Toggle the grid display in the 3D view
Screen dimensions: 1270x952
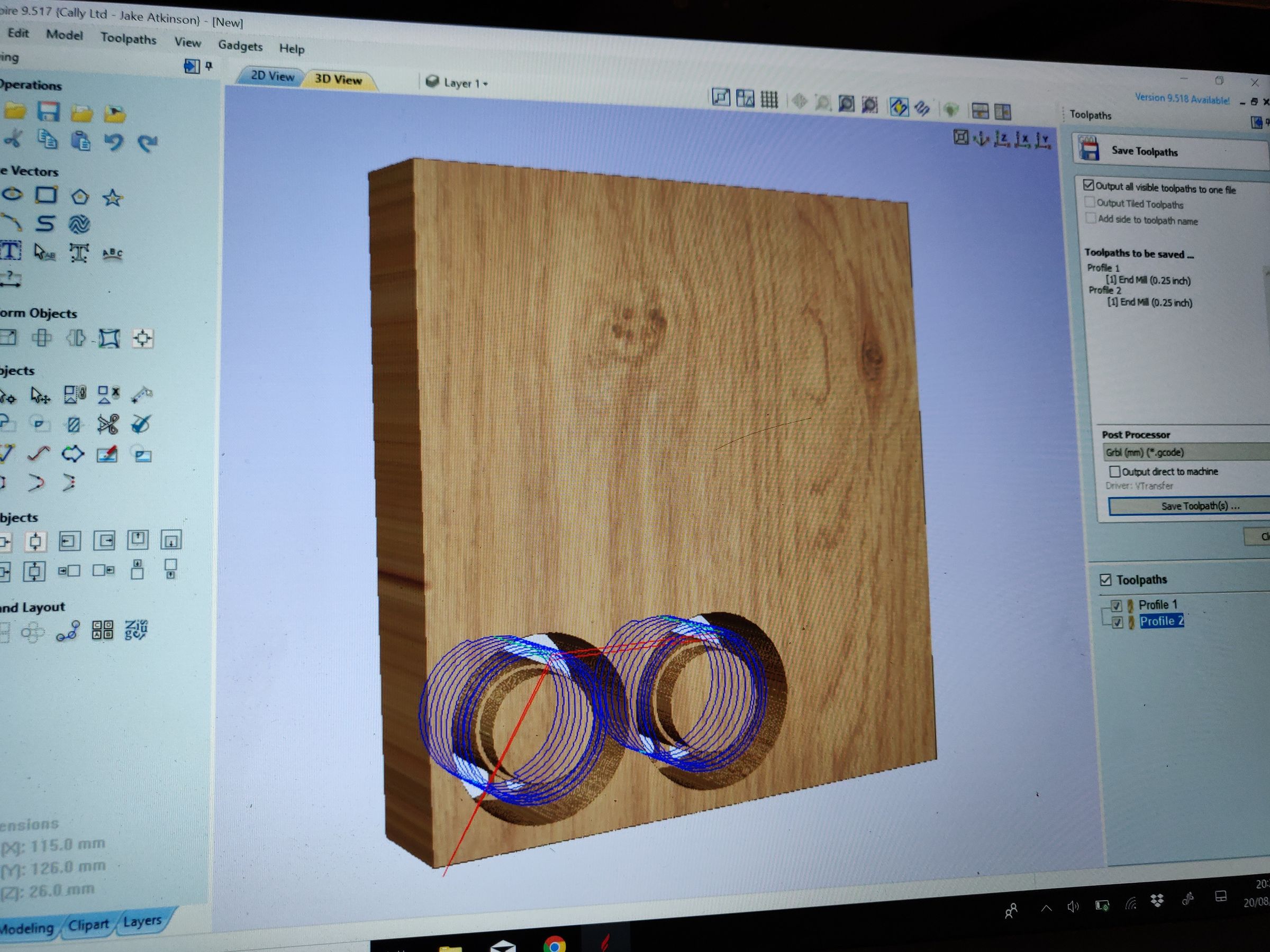(770, 99)
